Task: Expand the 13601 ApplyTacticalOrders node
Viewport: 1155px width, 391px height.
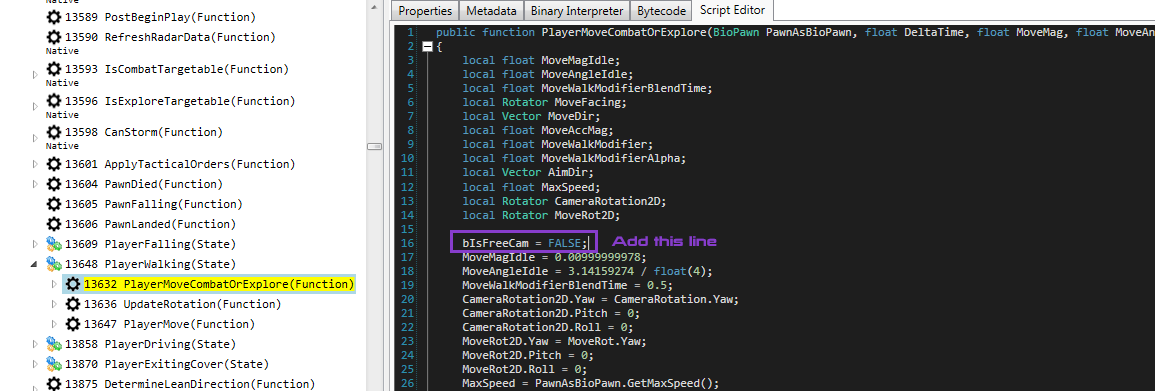Action: [35, 163]
